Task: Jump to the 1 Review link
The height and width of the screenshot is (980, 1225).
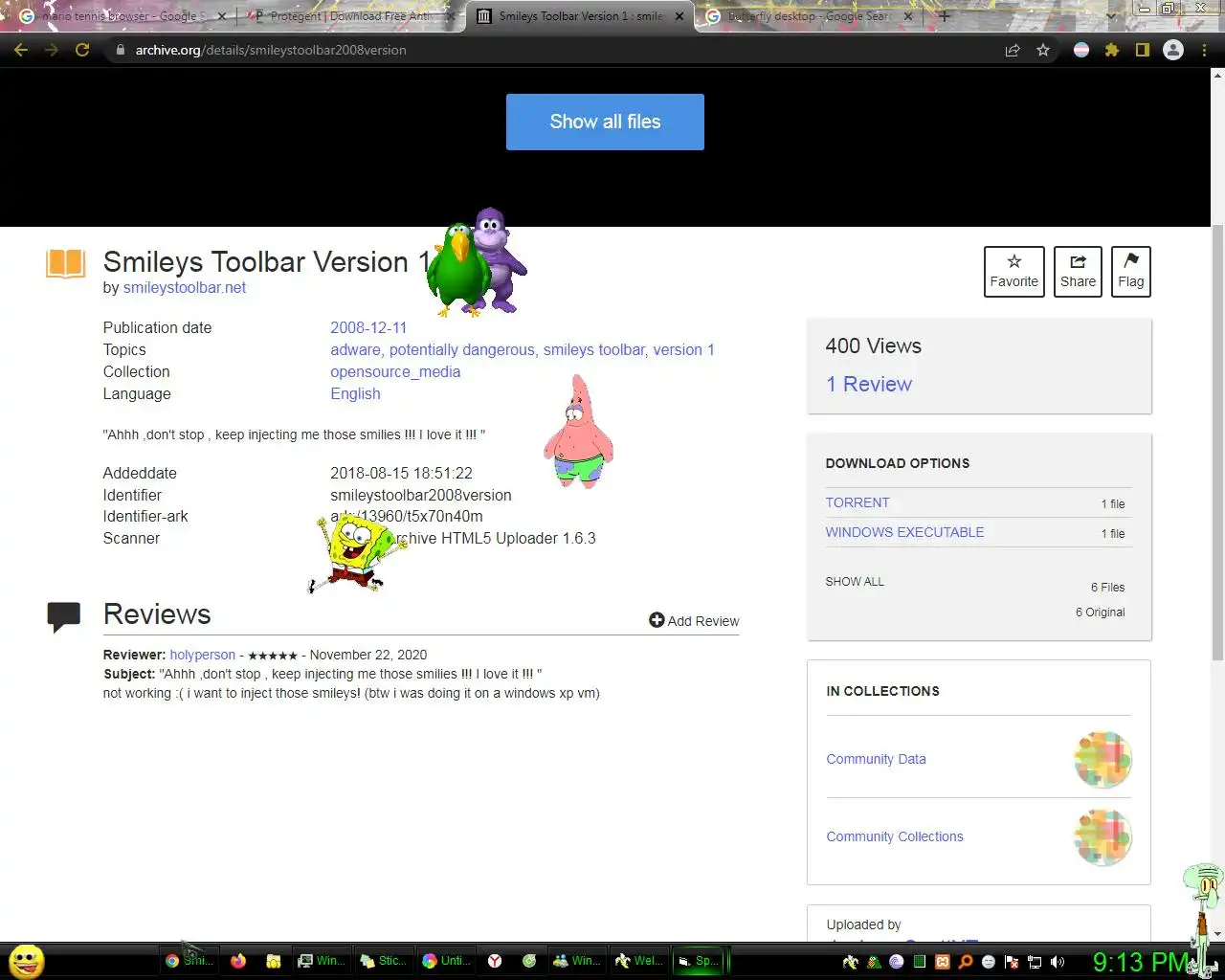Action: (x=869, y=384)
